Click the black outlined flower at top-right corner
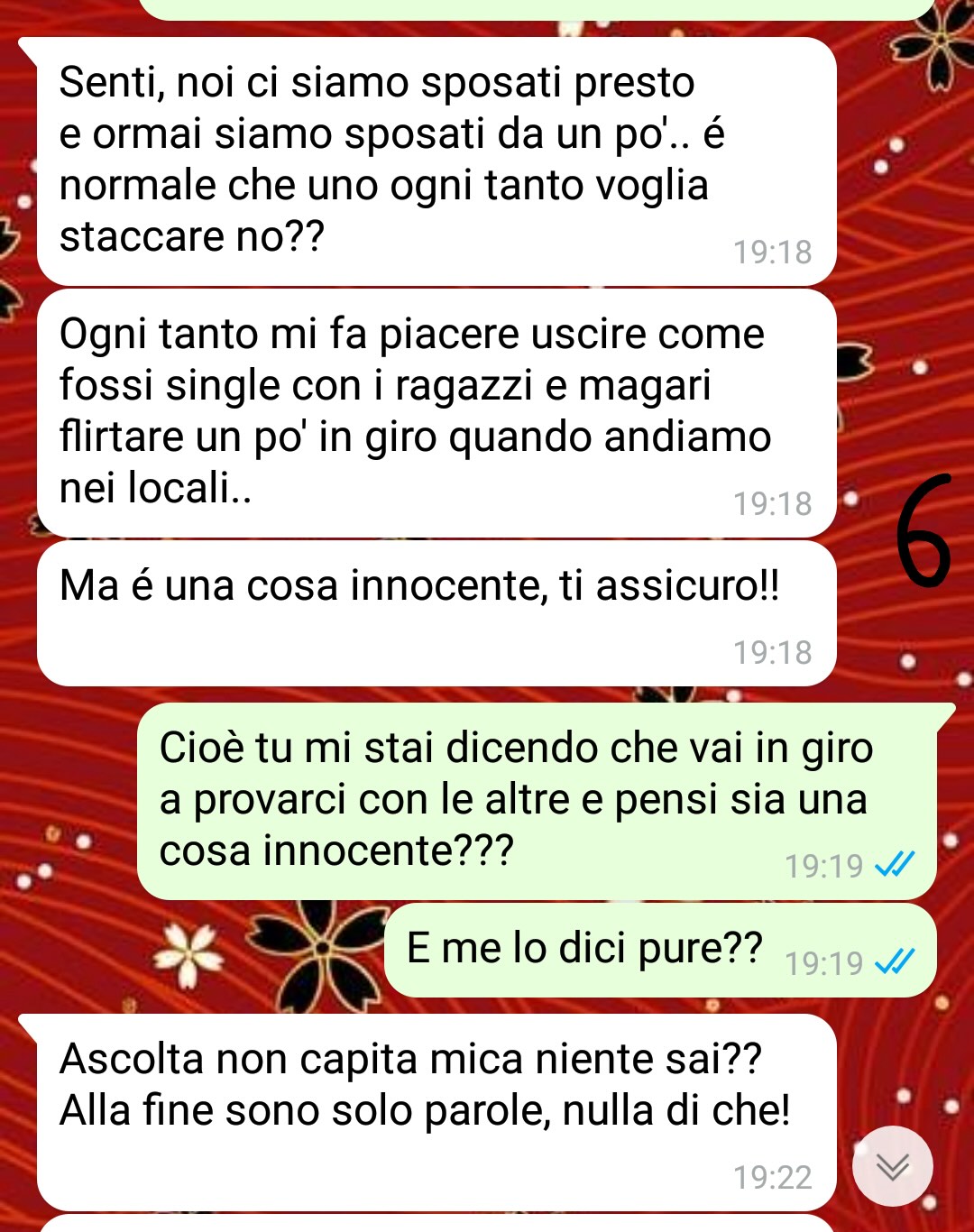This screenshot has height=1232, width=974. point(938,45)
